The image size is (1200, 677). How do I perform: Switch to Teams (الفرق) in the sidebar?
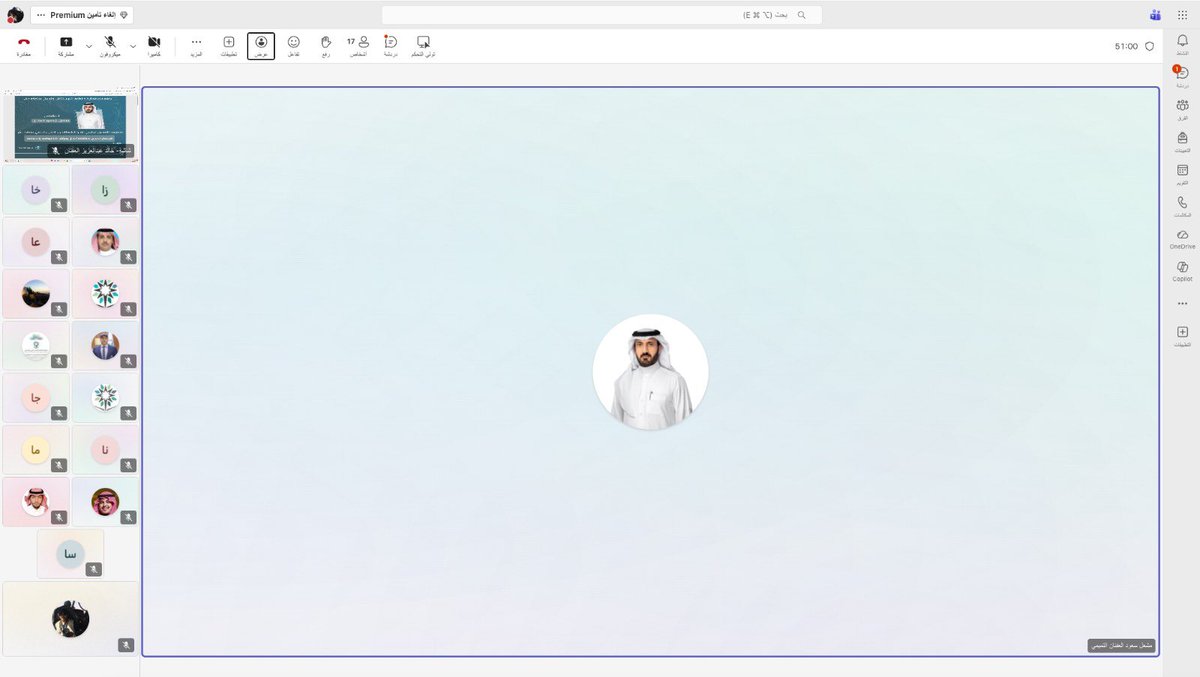(x=1182, y=105)
